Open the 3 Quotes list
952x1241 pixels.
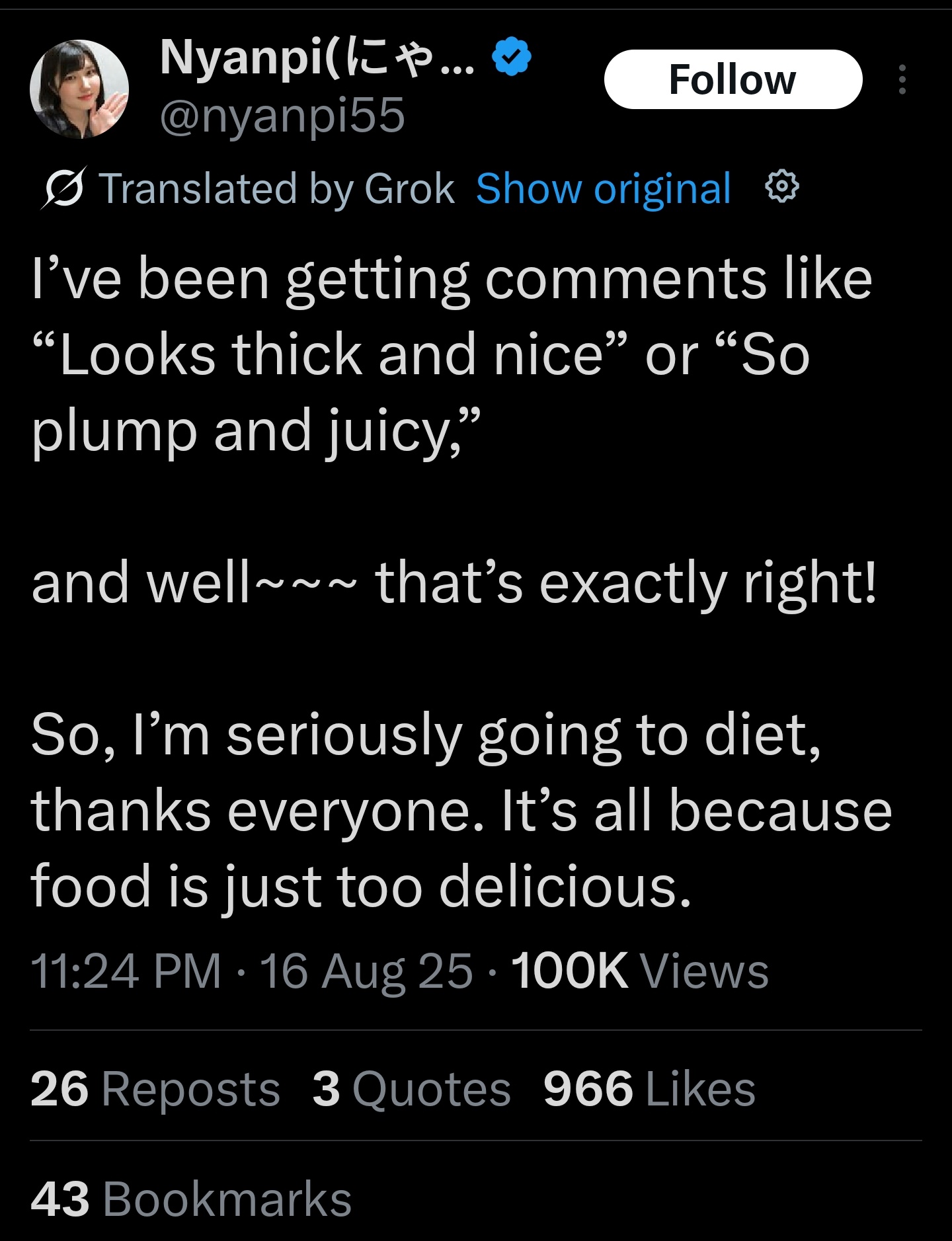click(411, 1089)
